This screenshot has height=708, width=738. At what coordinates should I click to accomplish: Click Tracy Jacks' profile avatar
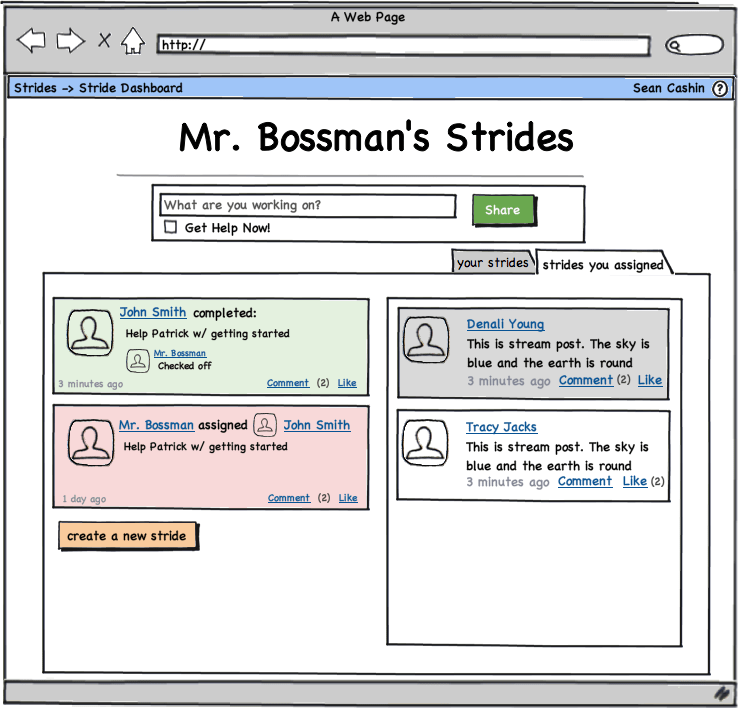426,442
